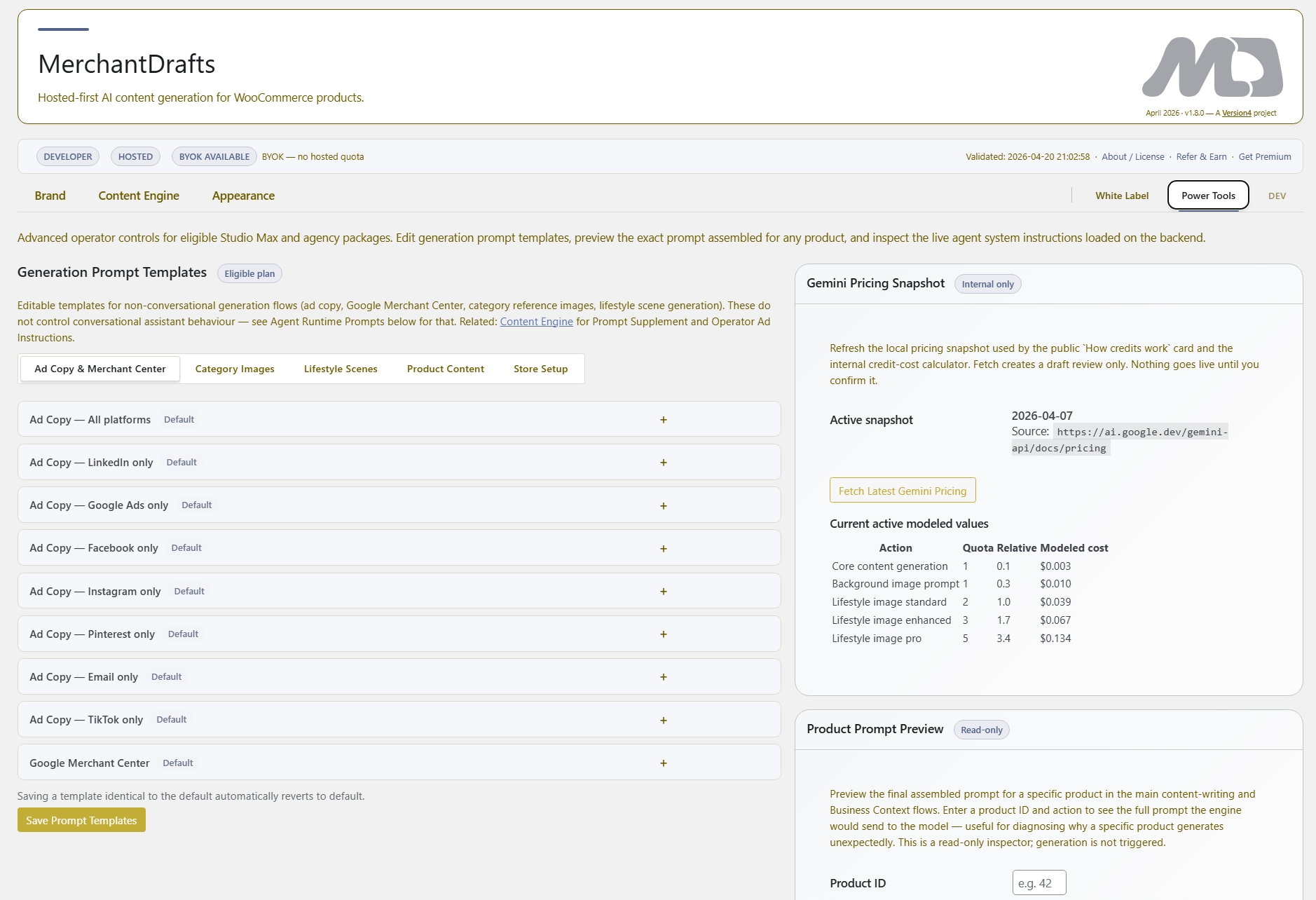Click the Gemini Pricing Snapshot heading
The height and width of the screenshot is (900, 1316).
click(875, 283)
